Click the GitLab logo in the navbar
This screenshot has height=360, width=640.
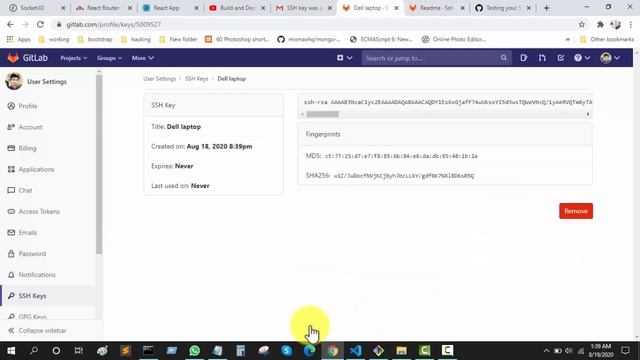27,58
